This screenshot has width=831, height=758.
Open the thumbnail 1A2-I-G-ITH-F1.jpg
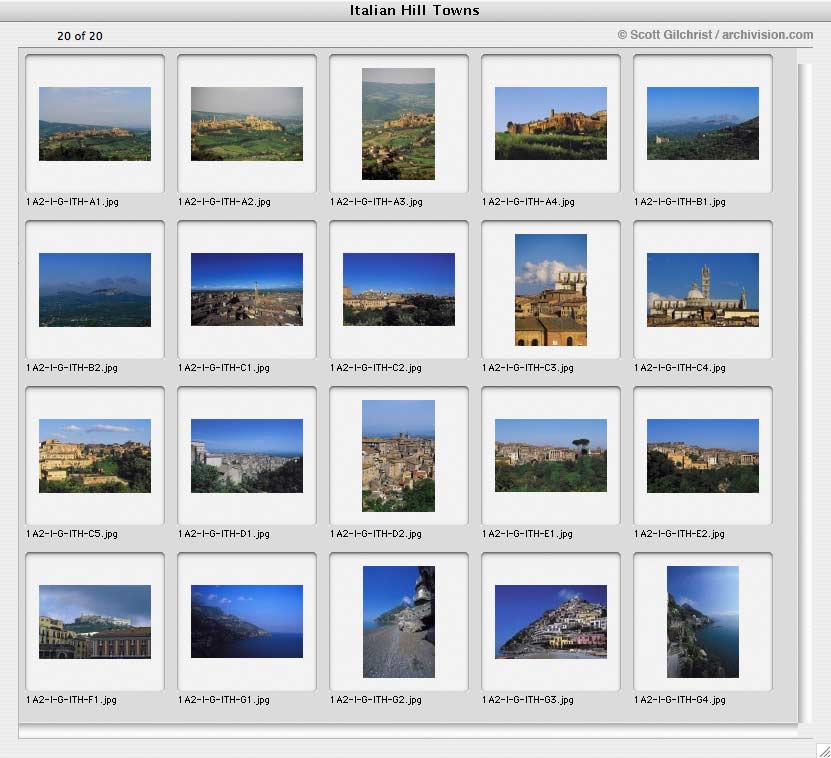95,622
